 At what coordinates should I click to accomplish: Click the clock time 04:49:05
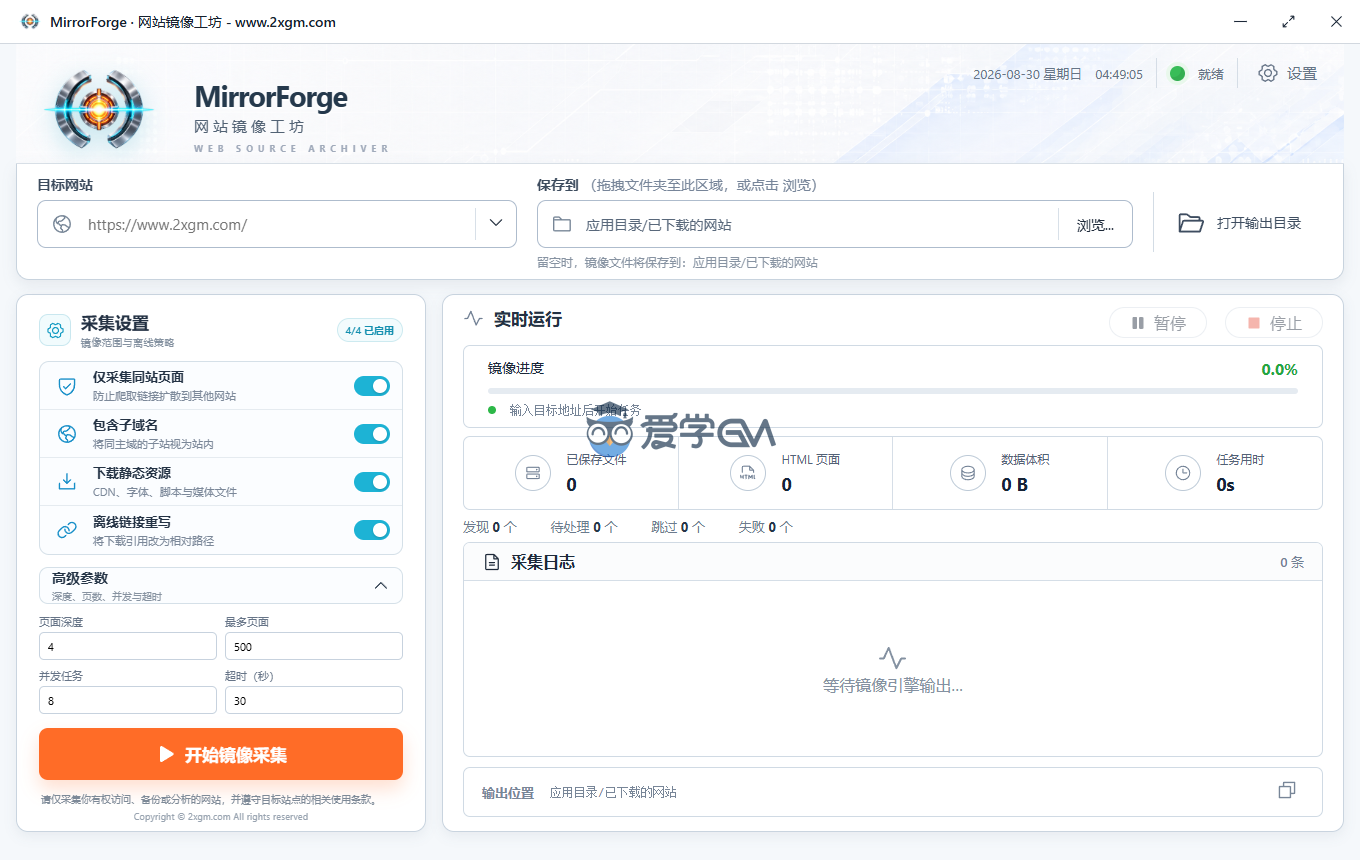pos(1119,74)
